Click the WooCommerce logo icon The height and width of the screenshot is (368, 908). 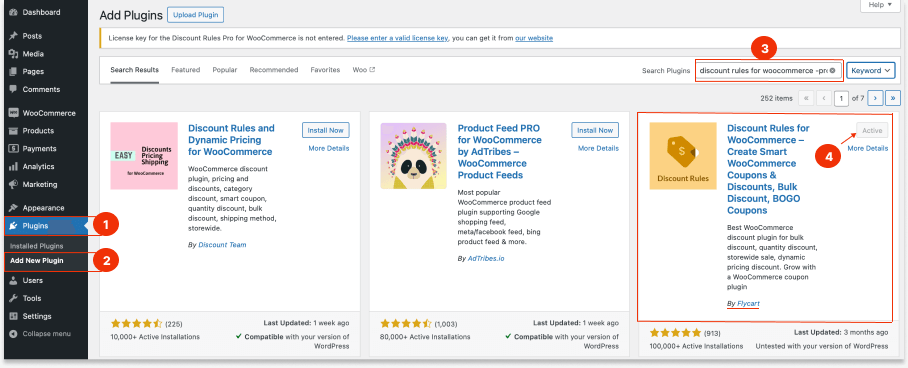click(x=13, y=113)
